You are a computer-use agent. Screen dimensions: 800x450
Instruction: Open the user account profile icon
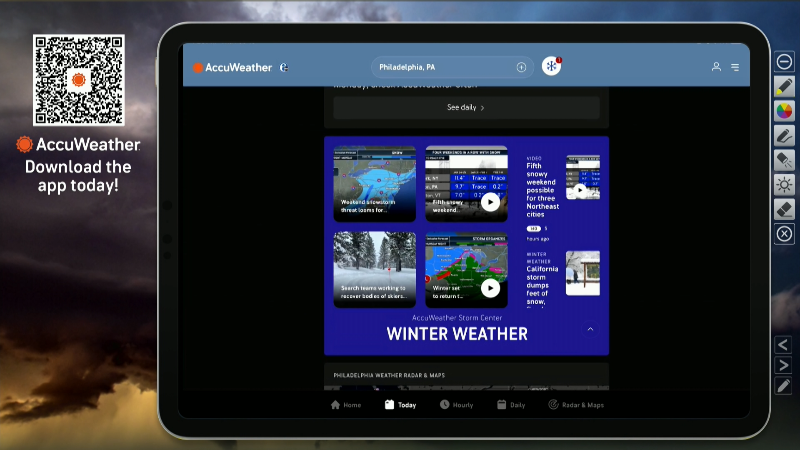716,67
